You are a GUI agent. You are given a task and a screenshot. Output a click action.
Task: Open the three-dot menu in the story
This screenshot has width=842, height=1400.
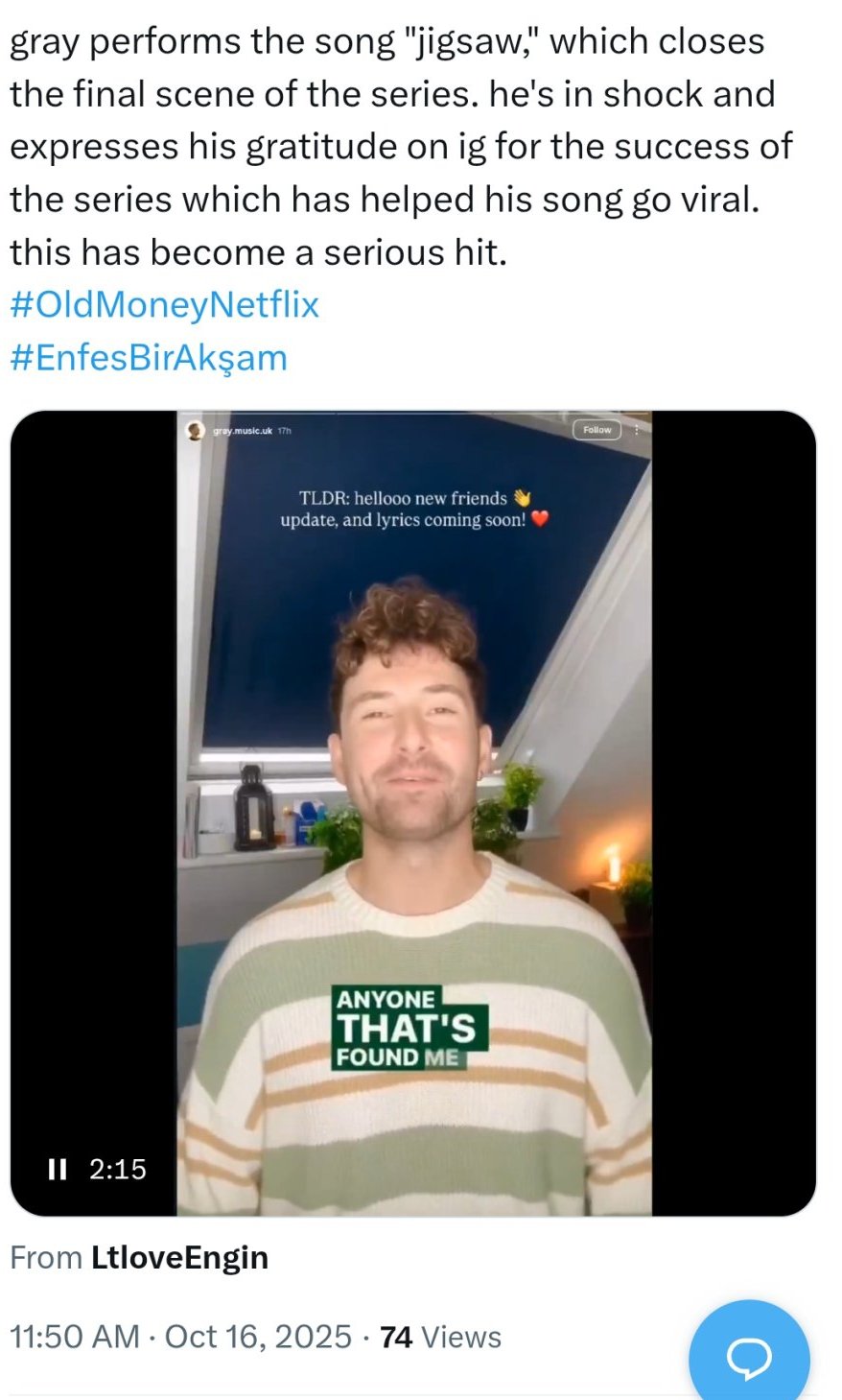tap(637, 430)
